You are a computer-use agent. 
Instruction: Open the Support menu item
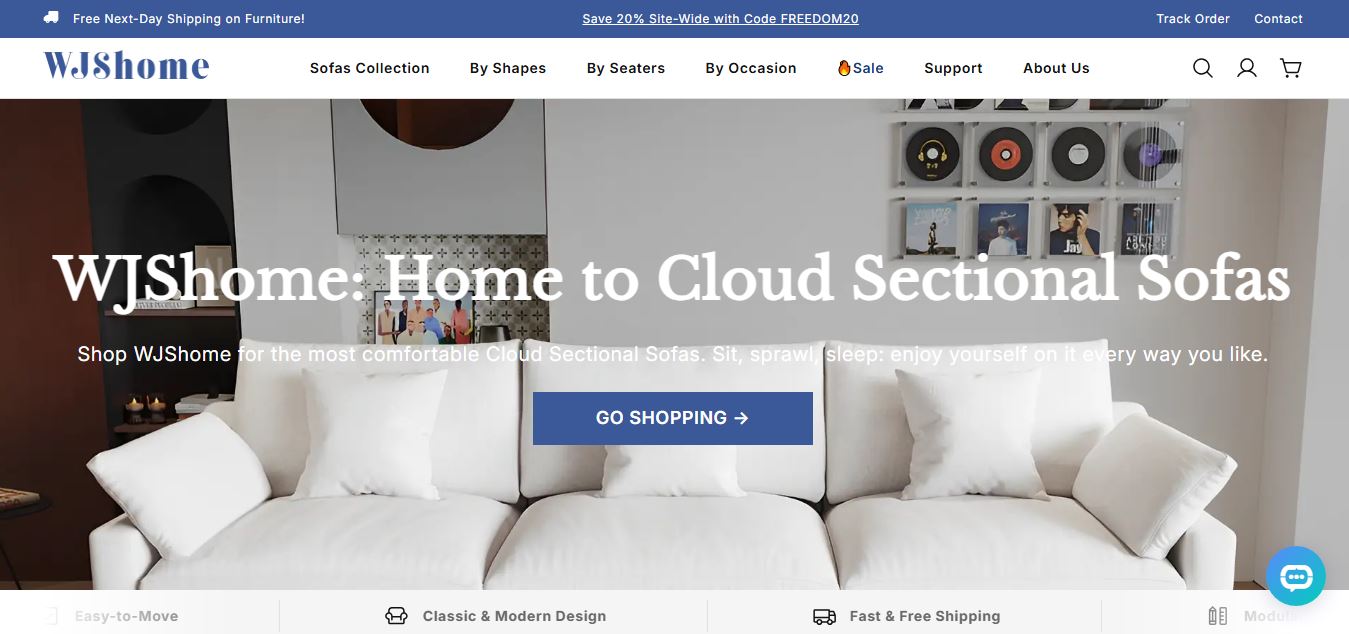953,68
